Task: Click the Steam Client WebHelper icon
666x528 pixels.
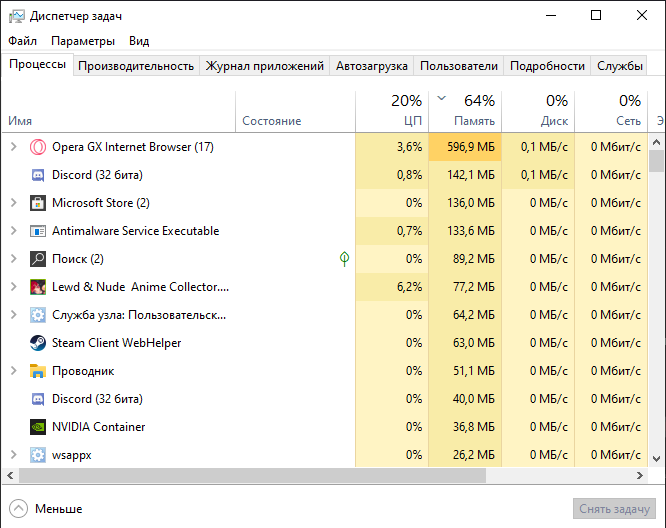Action: [x=38, y=343]
